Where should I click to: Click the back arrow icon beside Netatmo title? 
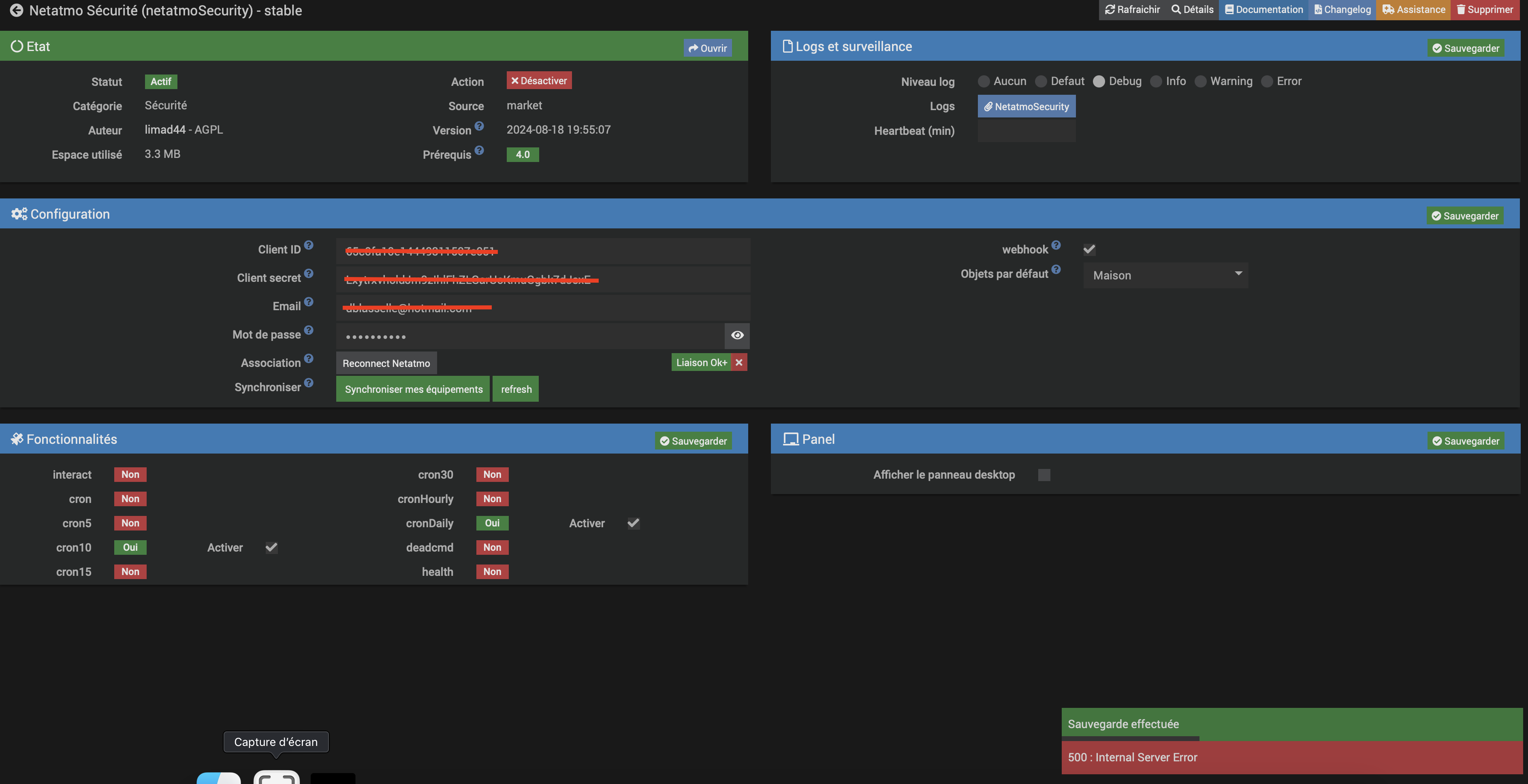(17, 10)
